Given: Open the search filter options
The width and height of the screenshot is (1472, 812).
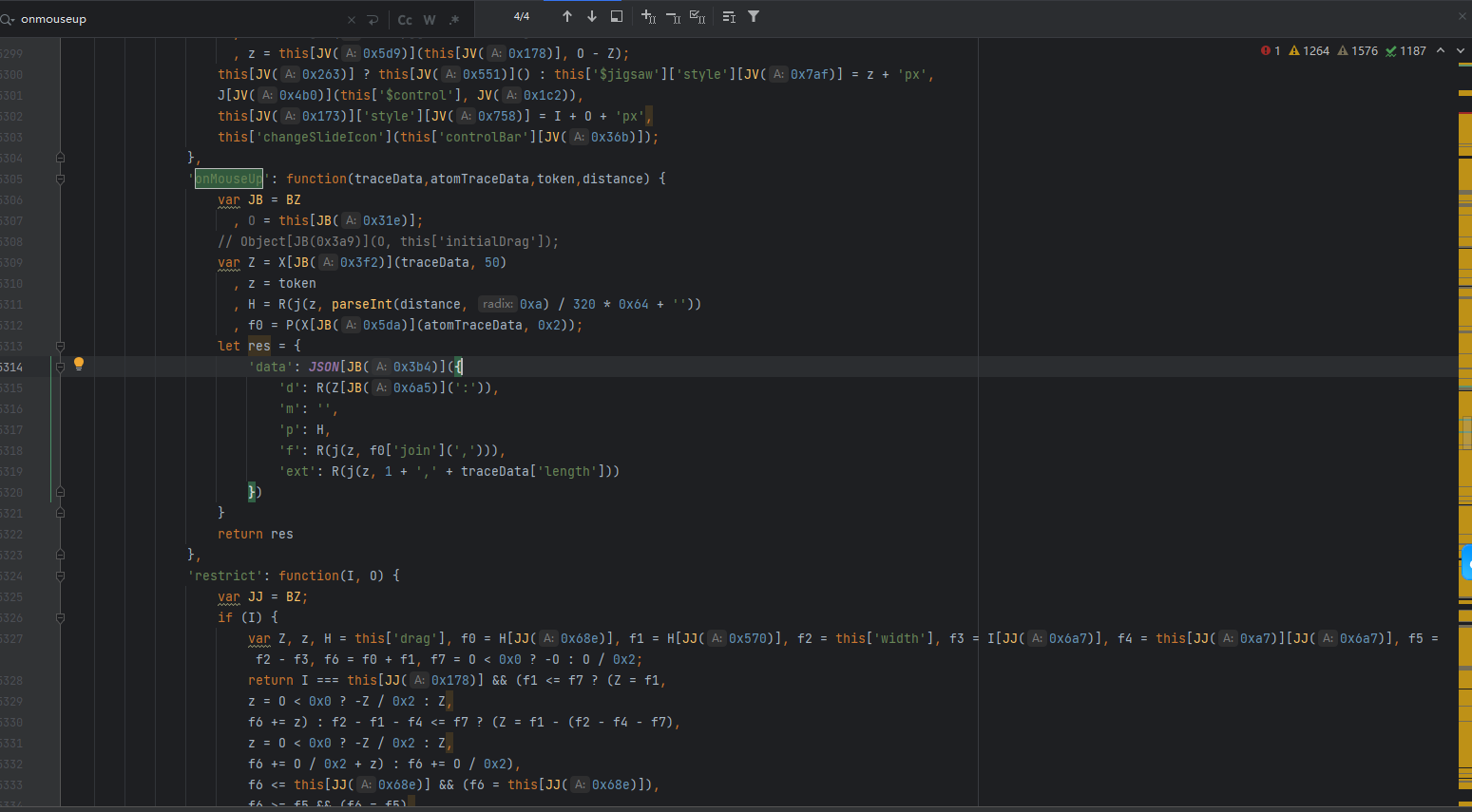Looking at the screenshot, I should click(x=754, y=16).
